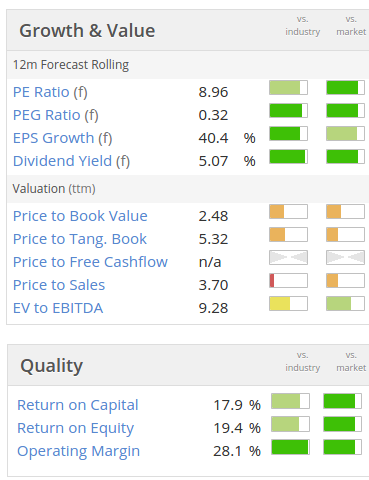Select the Price to Tang. Book link
This screenshot has height=480, width=369.
pos(80,239)
